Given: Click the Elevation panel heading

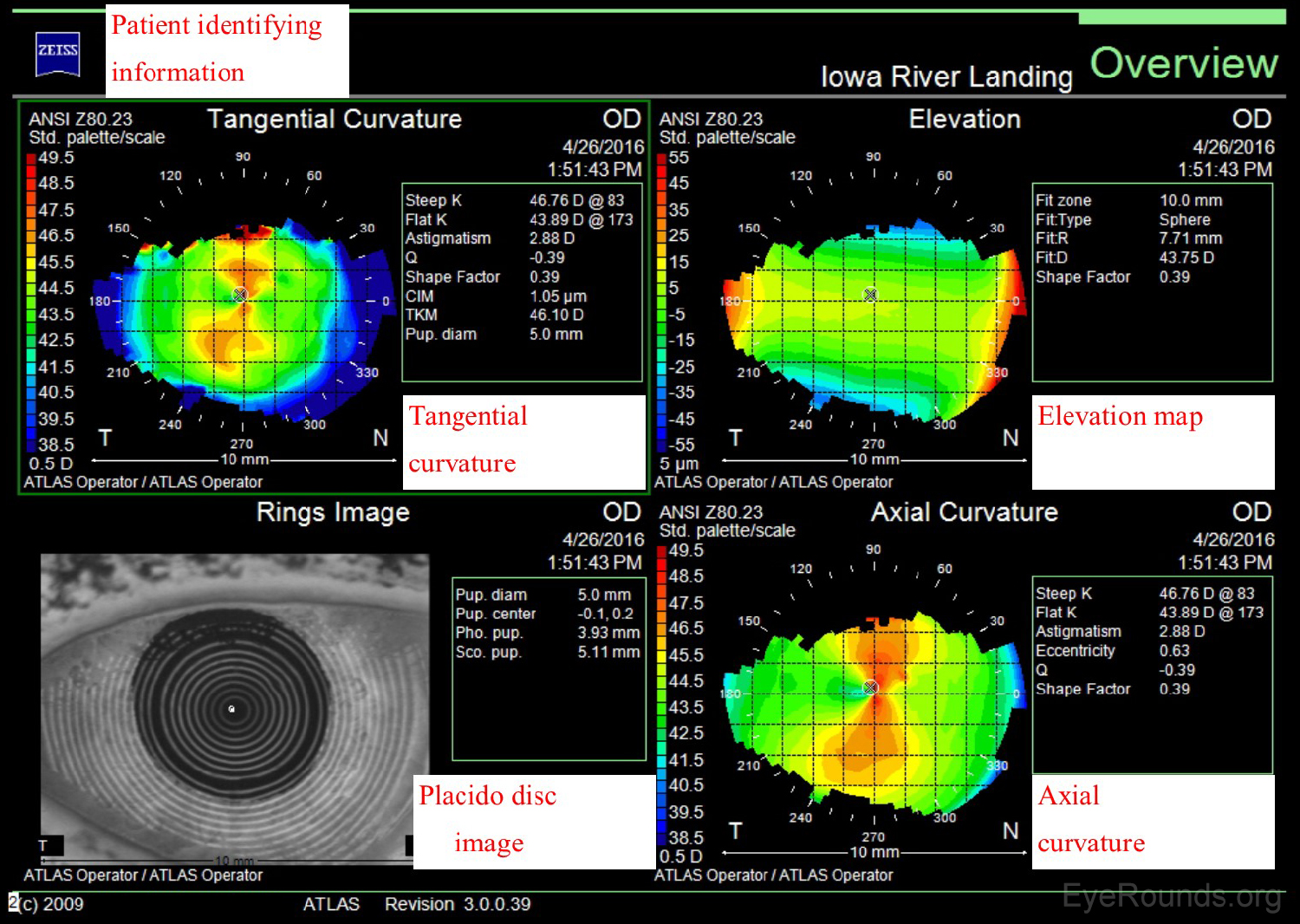Looking at the screenshot, I should click(x=964, y=119).
